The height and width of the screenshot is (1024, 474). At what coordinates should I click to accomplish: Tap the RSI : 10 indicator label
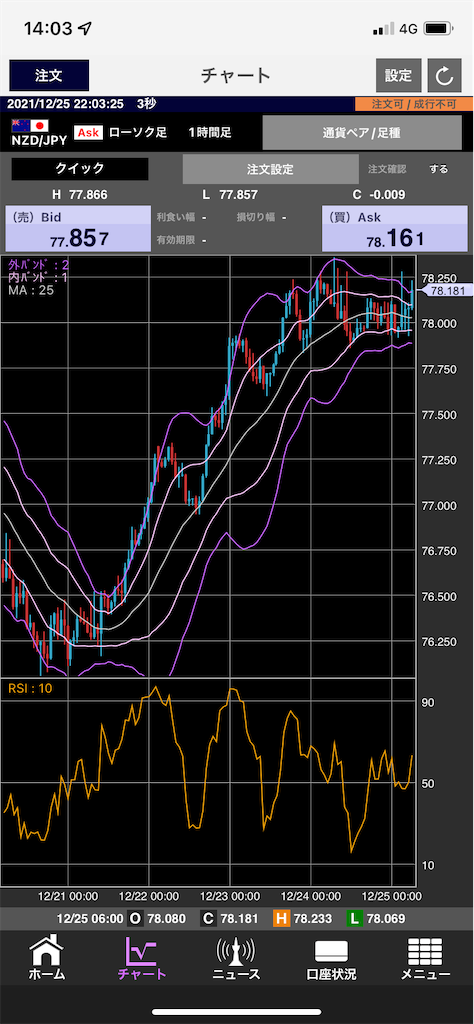click(x=29, y=686)
